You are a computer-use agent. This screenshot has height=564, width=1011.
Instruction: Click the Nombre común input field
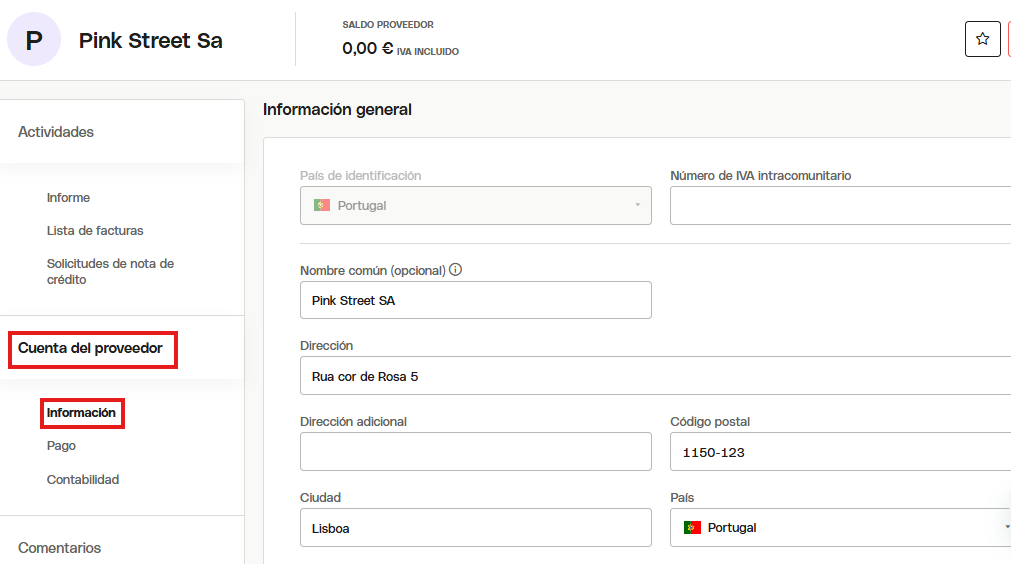click(475, 300)
